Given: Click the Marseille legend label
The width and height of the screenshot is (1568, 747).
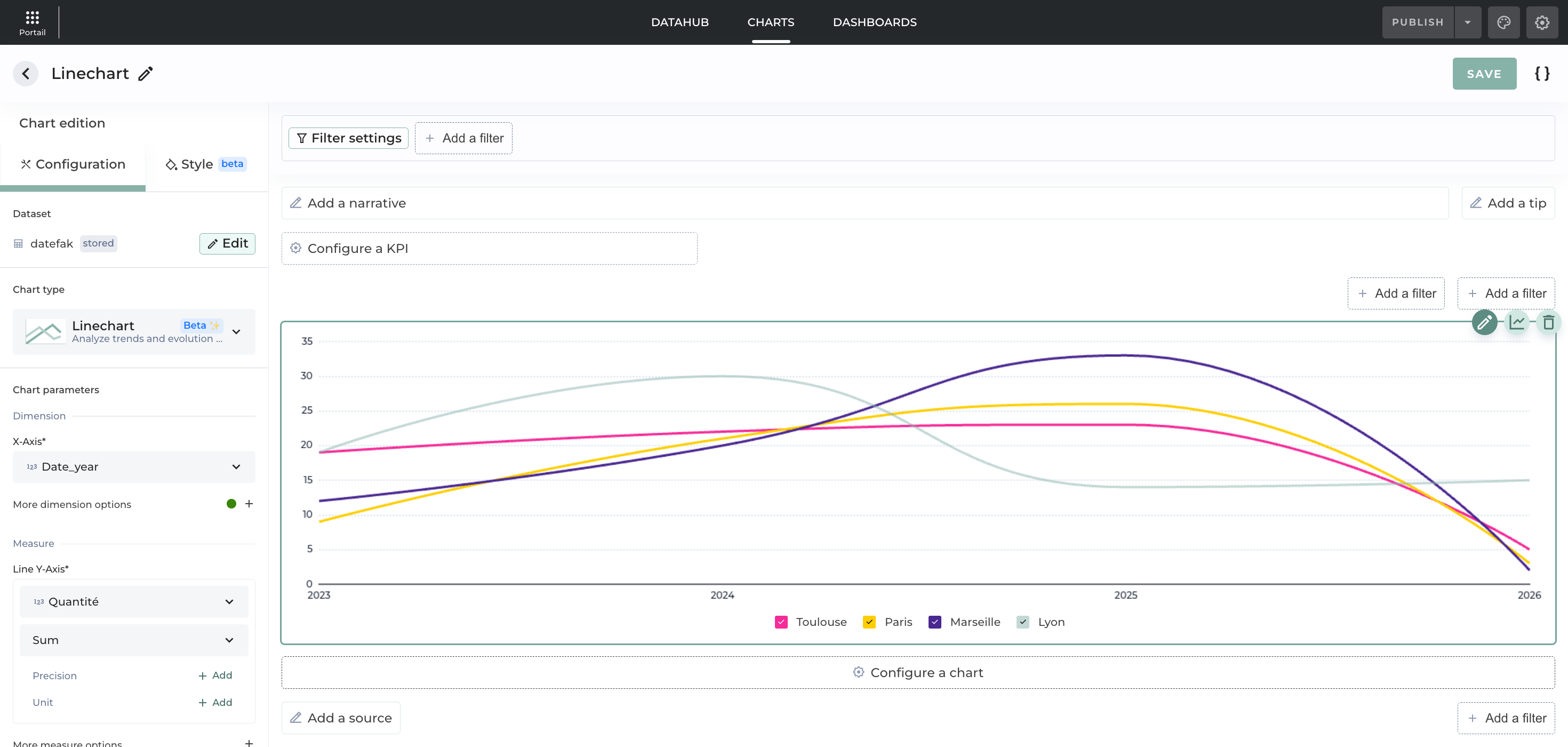Looking at the screenshot, I should tap(974, 622).
